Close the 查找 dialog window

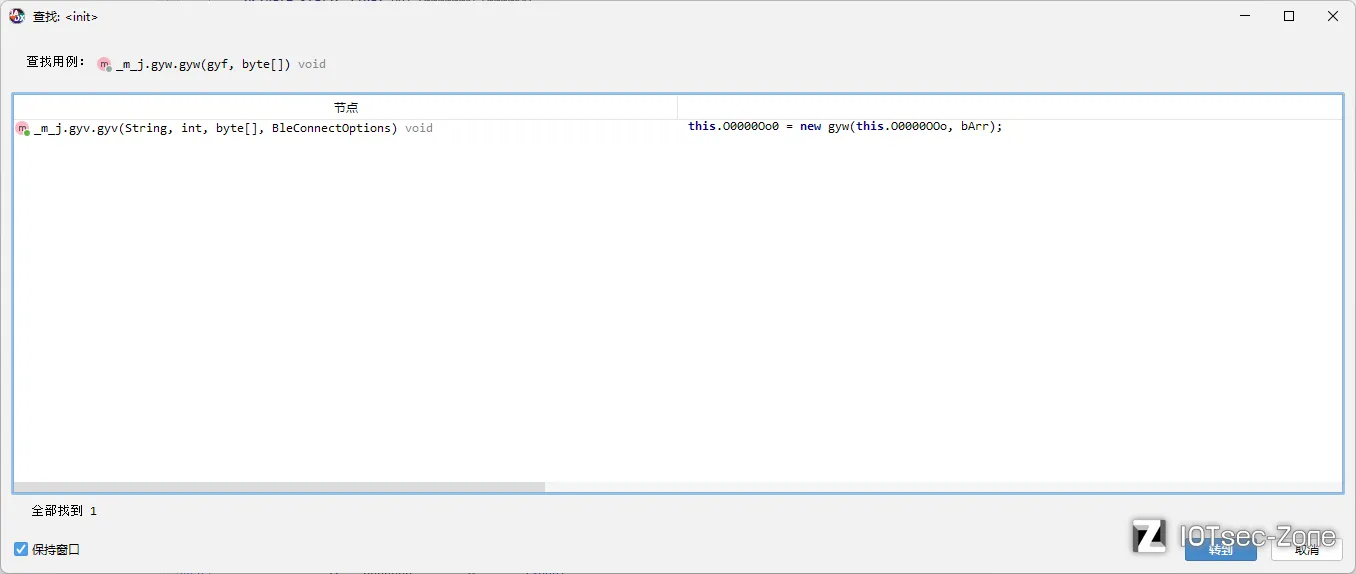click(1333, 16)
